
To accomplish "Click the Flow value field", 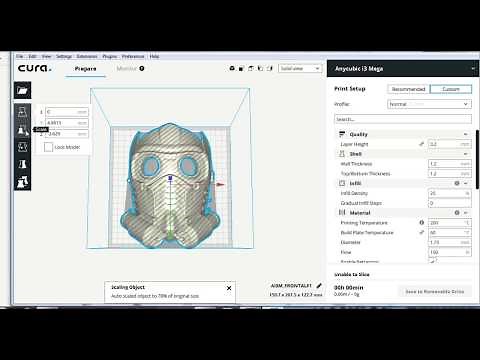I will click(449, 252).
